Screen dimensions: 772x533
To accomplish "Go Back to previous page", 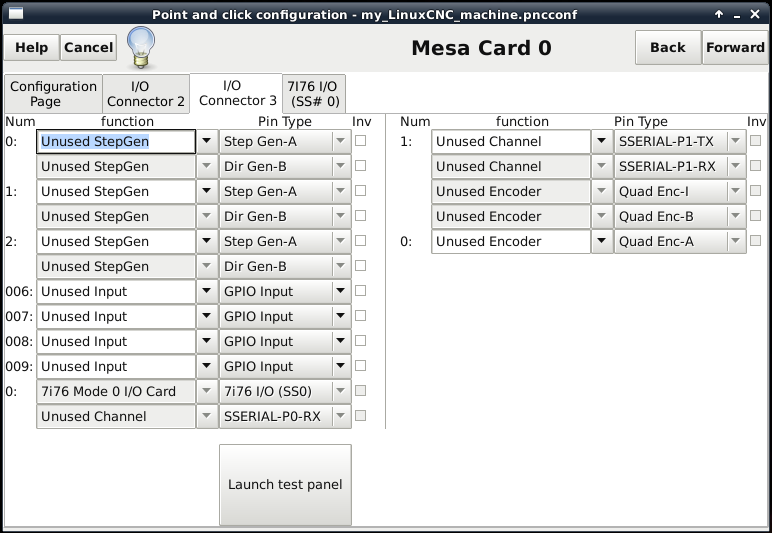I will tap(668, 47).
